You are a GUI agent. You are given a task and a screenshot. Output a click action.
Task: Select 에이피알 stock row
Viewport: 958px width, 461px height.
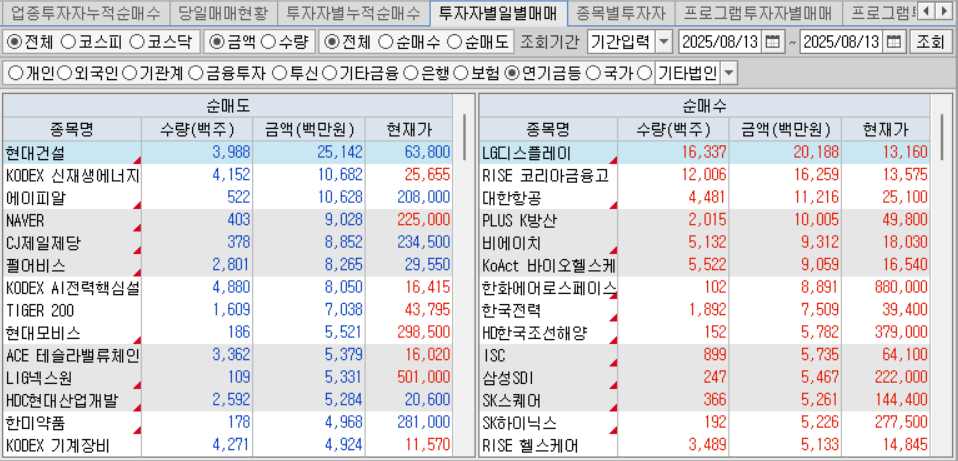228,198
